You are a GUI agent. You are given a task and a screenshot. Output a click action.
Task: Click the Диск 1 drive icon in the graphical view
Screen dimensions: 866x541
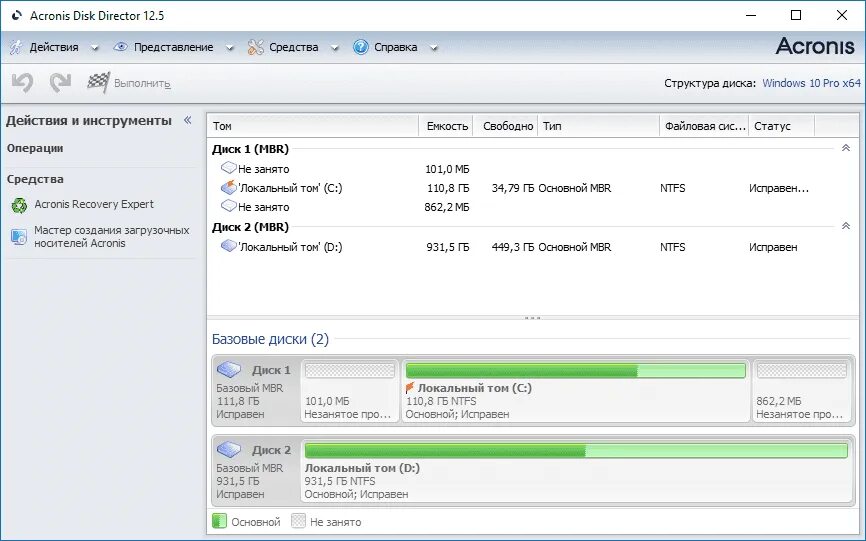click(229, 369)
